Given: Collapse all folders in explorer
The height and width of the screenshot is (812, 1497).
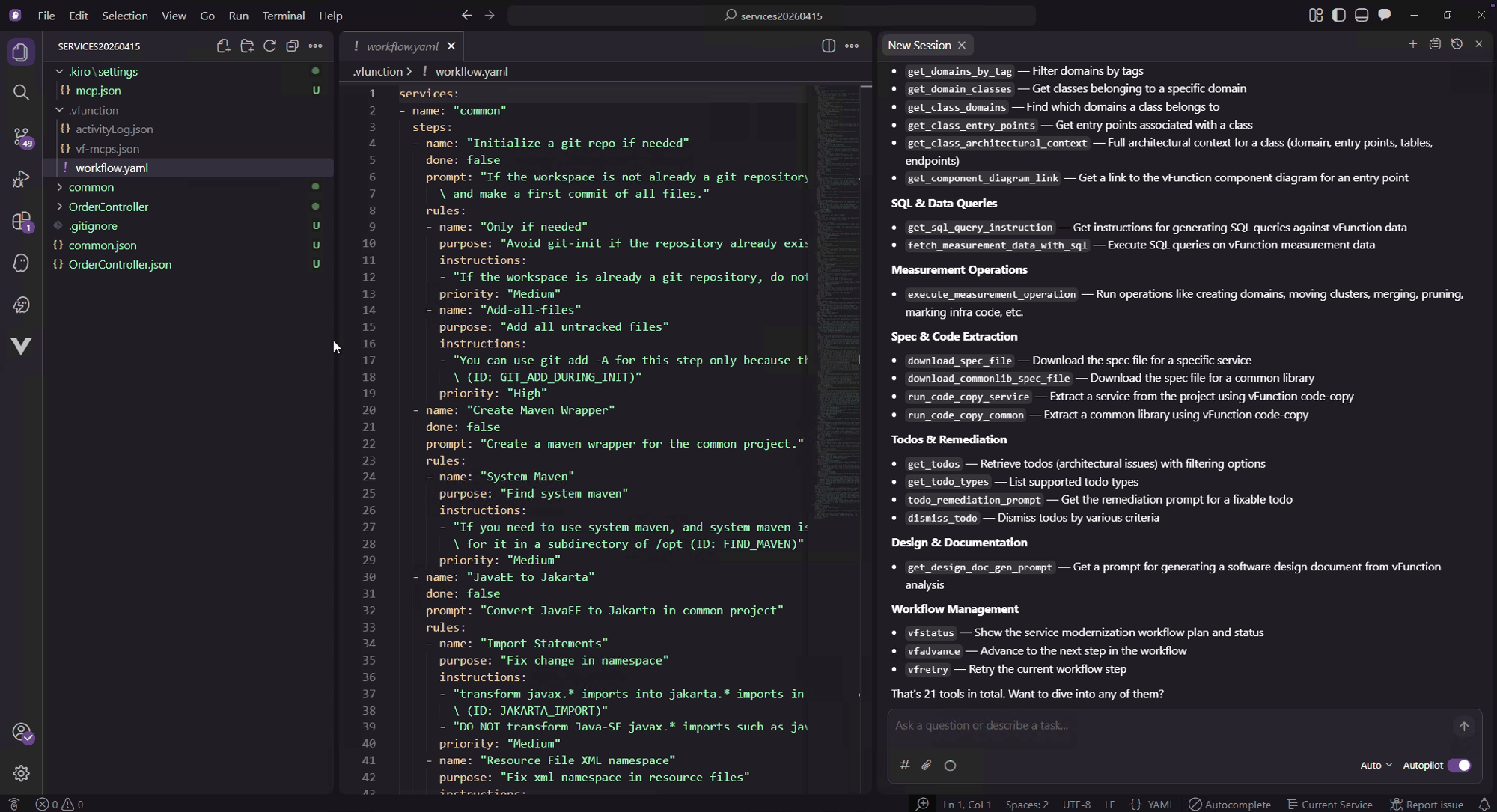Looking at the screenshot, I should [x=293, y=46].
